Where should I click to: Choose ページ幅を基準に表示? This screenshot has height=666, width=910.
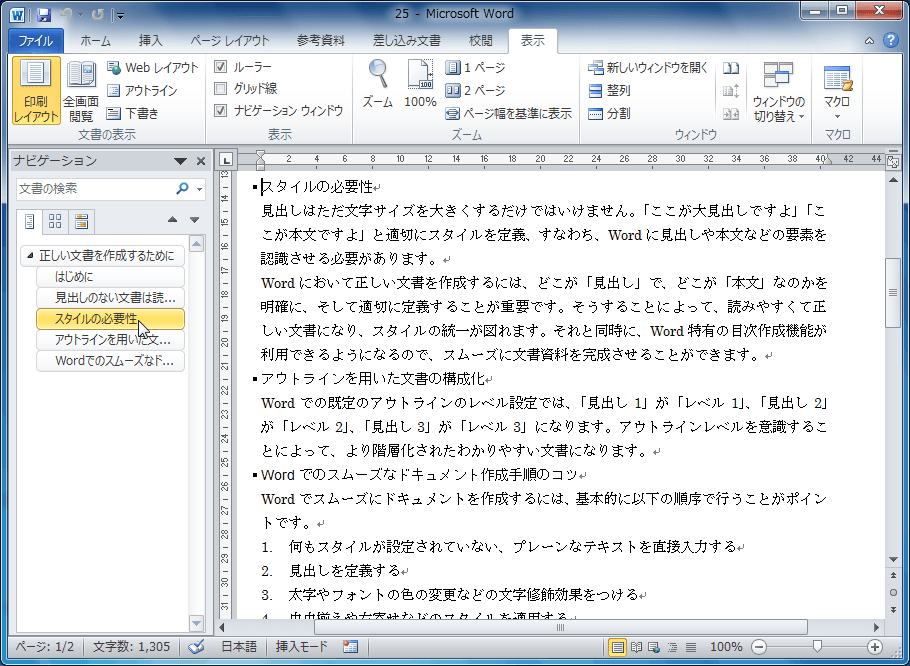[508, 113]
